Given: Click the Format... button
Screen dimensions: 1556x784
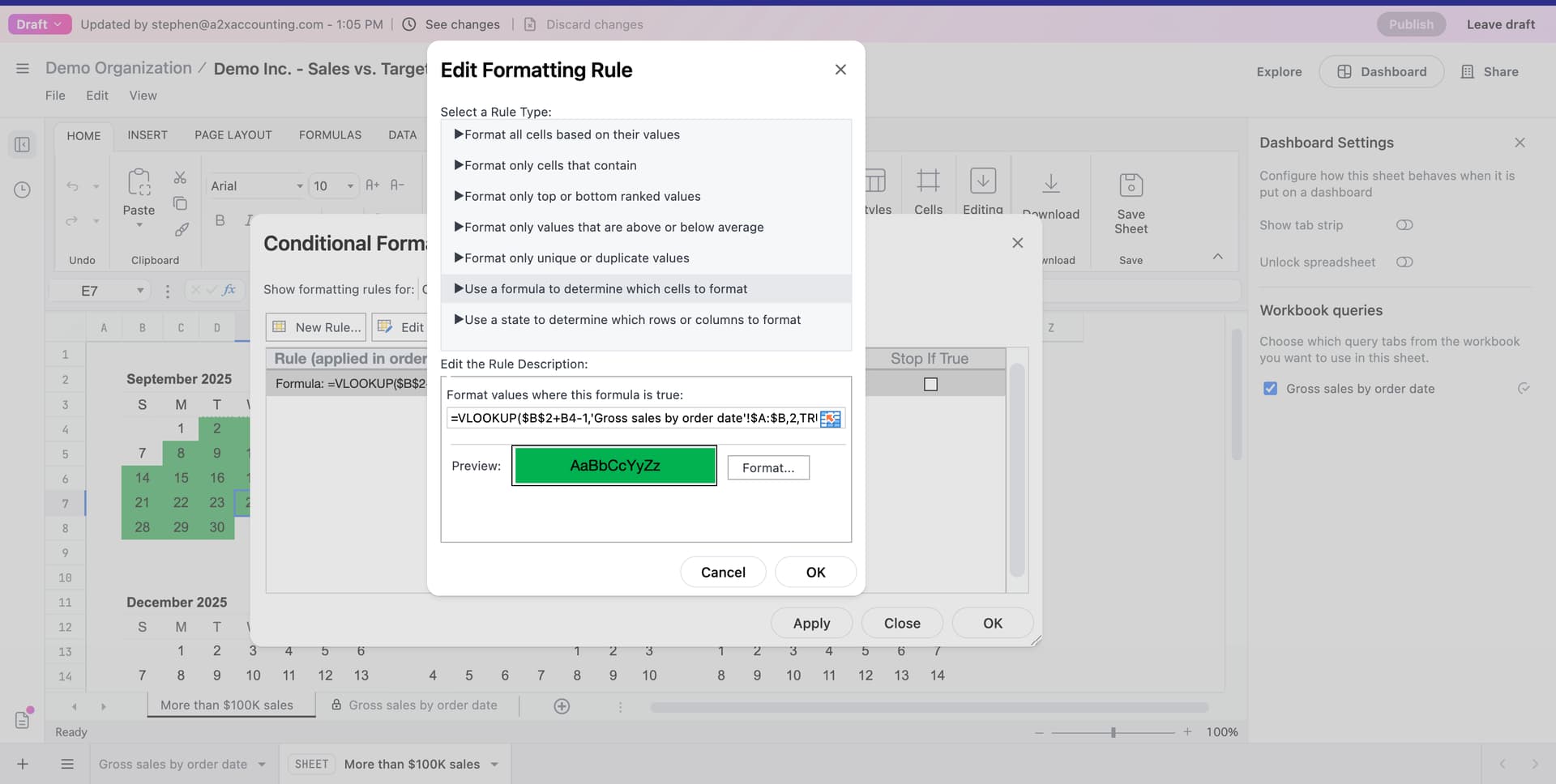Looking at the screenshot, I should coord(767,468).
